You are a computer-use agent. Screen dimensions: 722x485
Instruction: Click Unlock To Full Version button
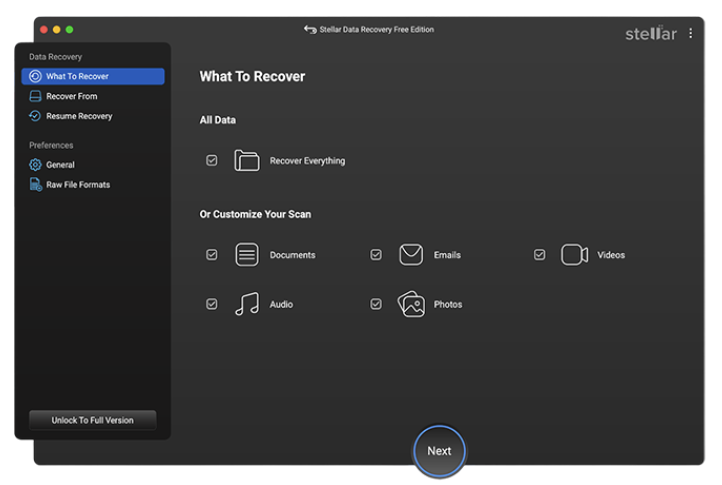coord(92,420)
